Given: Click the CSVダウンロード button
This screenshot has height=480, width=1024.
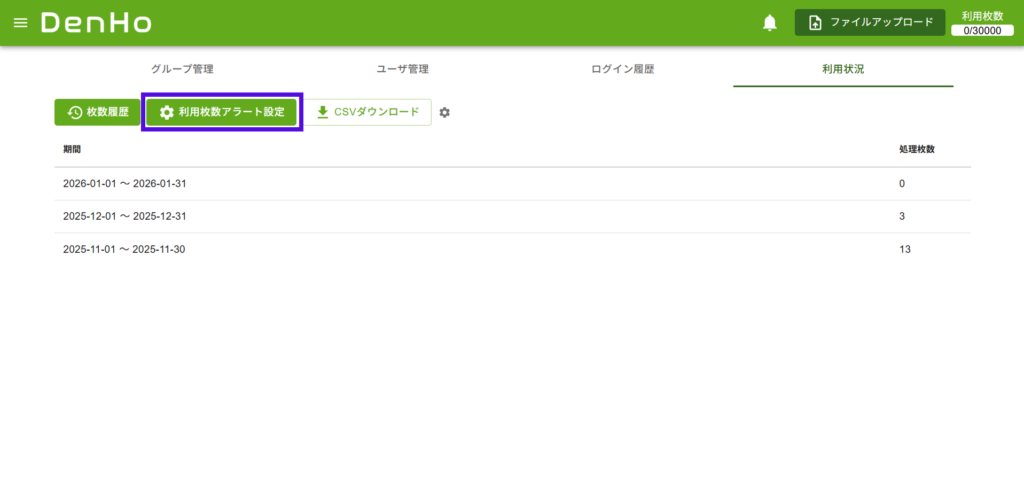Looking at the screenshot, I should pos(368,112).
